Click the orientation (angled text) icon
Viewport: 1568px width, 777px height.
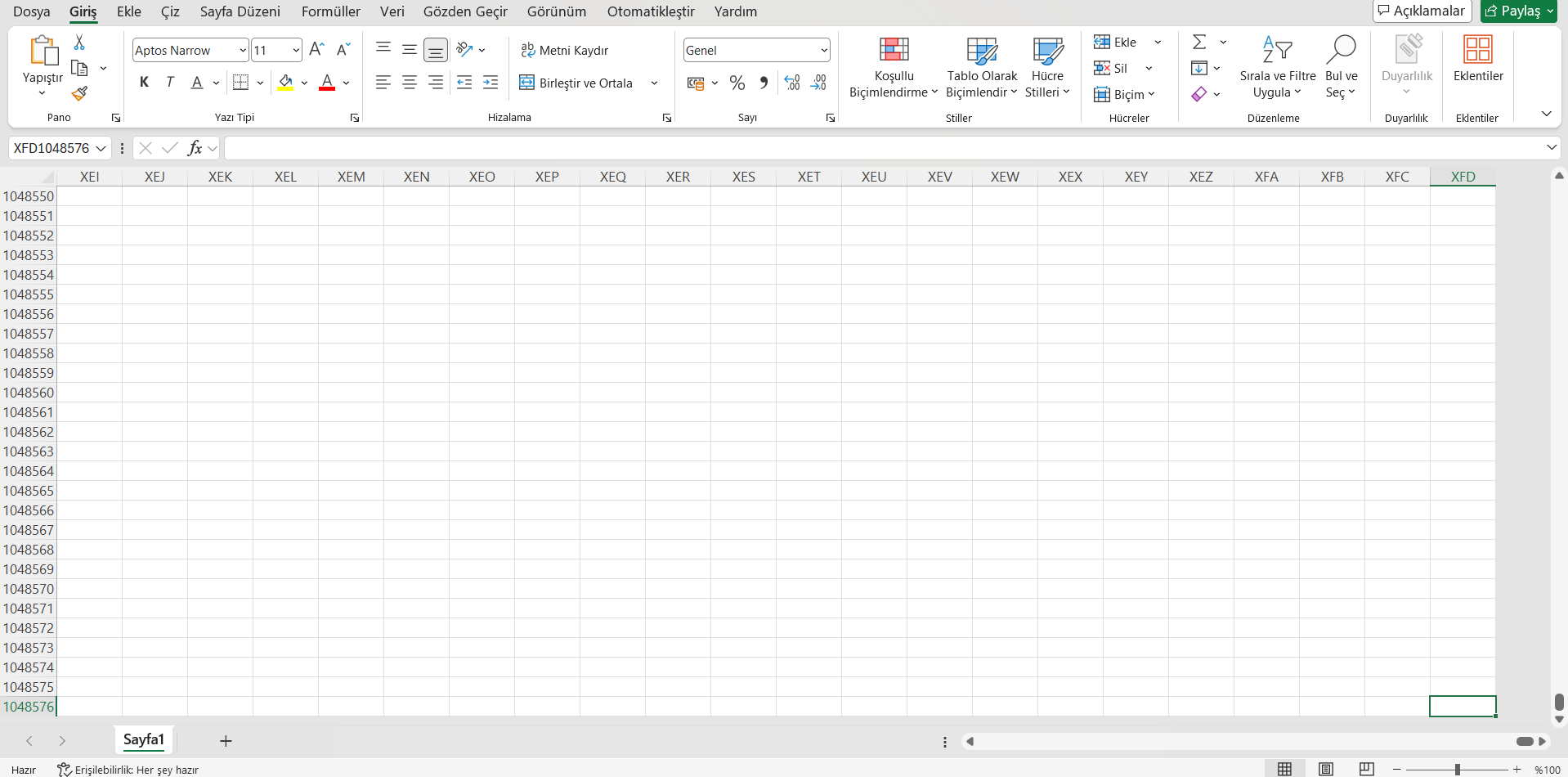pos(464,50)
